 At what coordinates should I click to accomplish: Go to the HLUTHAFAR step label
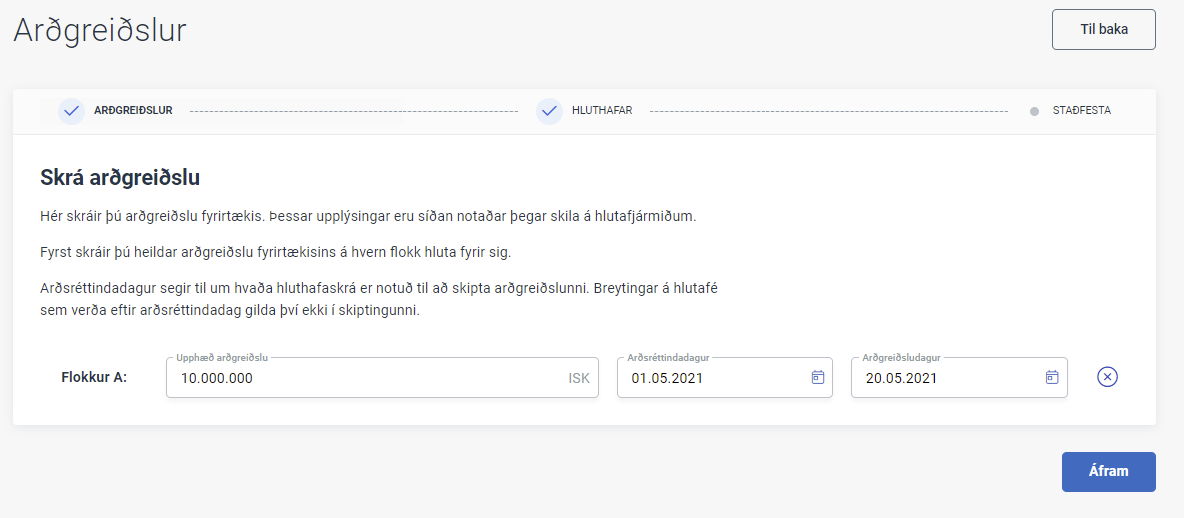click(602, 111)
